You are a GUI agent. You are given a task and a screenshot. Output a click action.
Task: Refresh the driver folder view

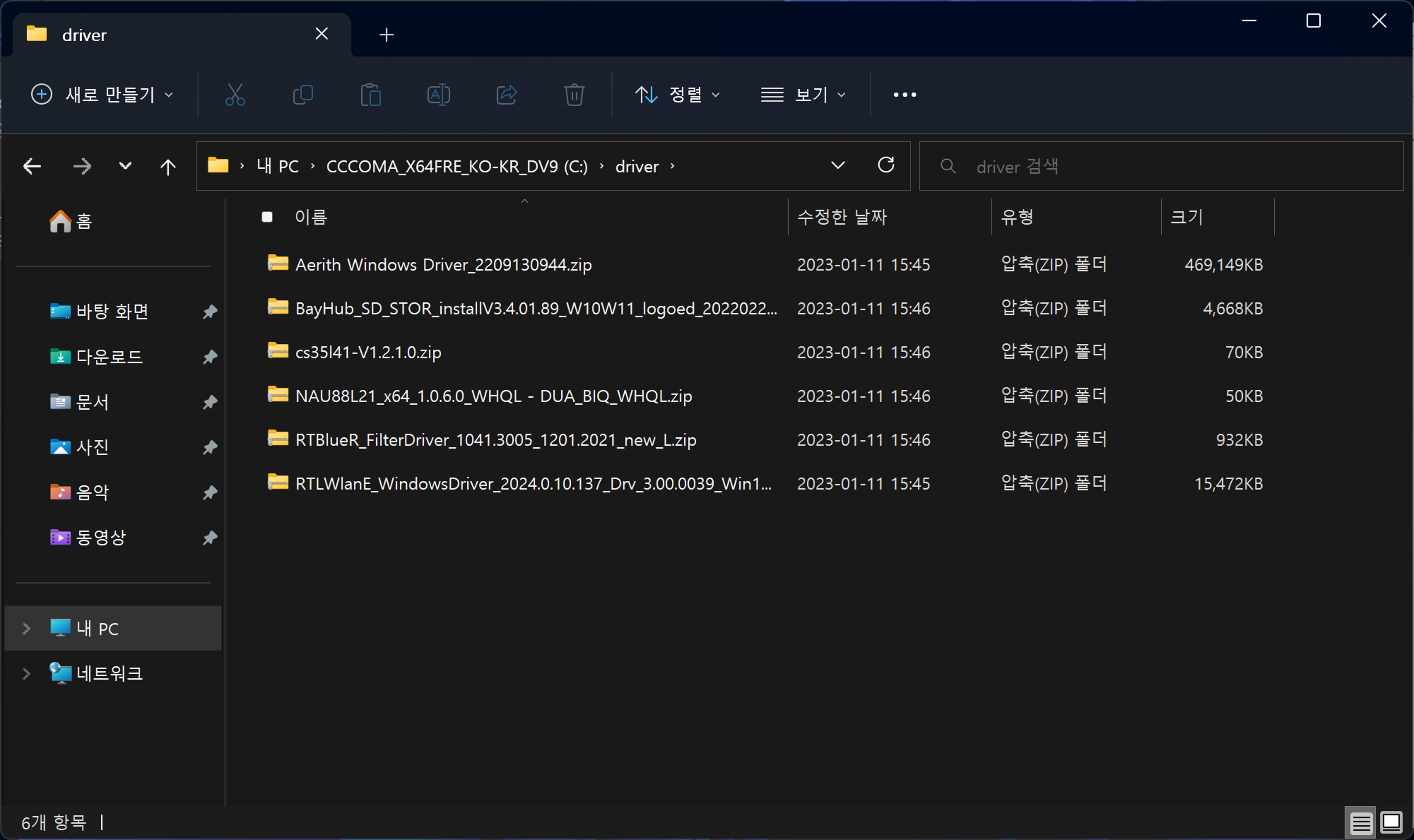point(886,165)
